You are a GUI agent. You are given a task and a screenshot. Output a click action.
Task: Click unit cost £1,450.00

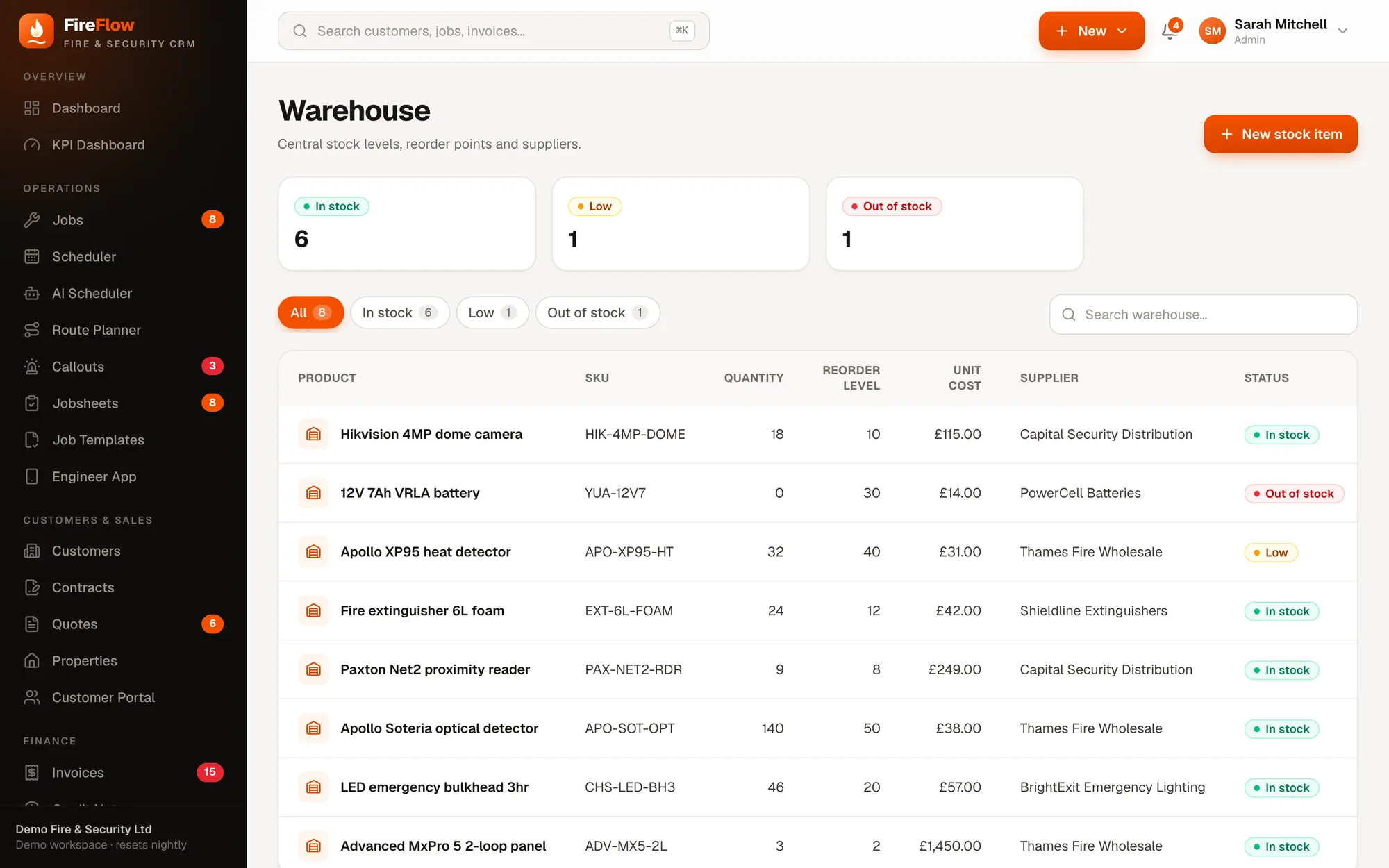click(949, 846)
